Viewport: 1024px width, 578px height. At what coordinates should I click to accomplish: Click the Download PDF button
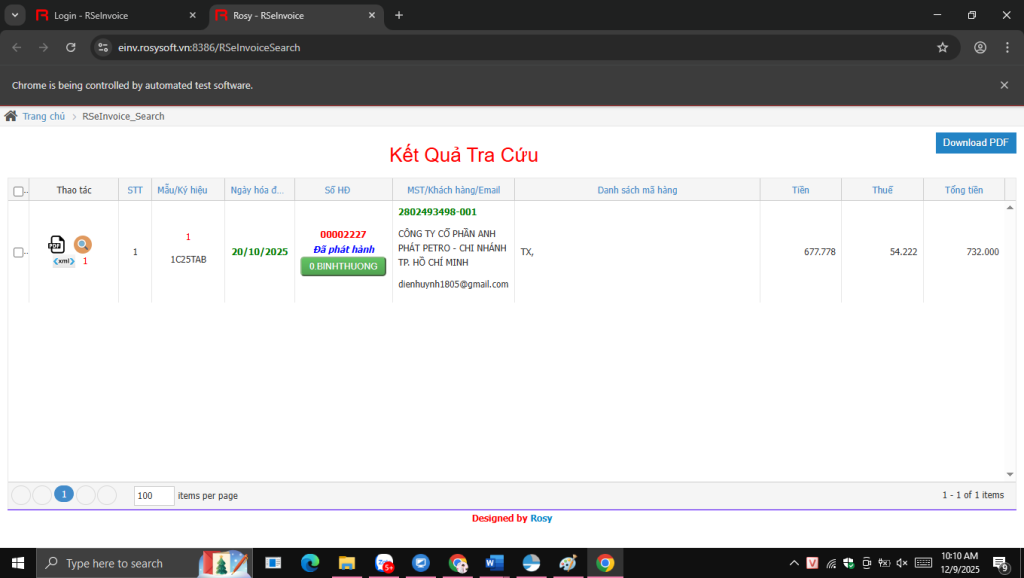pyautogui.click(x=975, y=143)
